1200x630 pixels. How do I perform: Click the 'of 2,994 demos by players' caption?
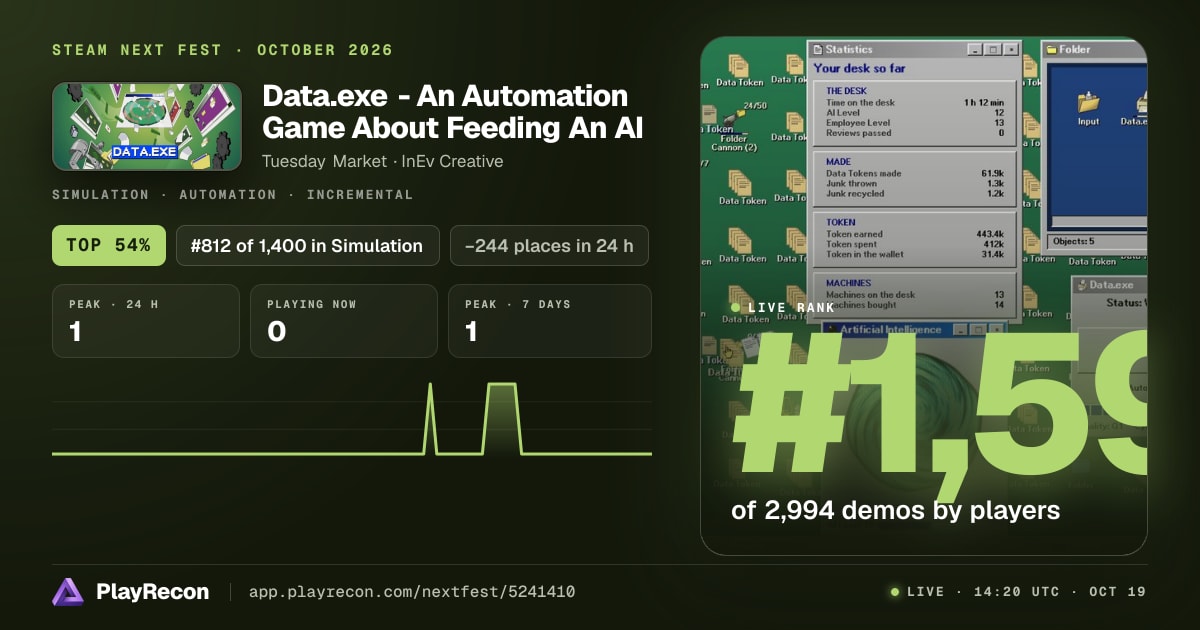click(x=895, y=510)
